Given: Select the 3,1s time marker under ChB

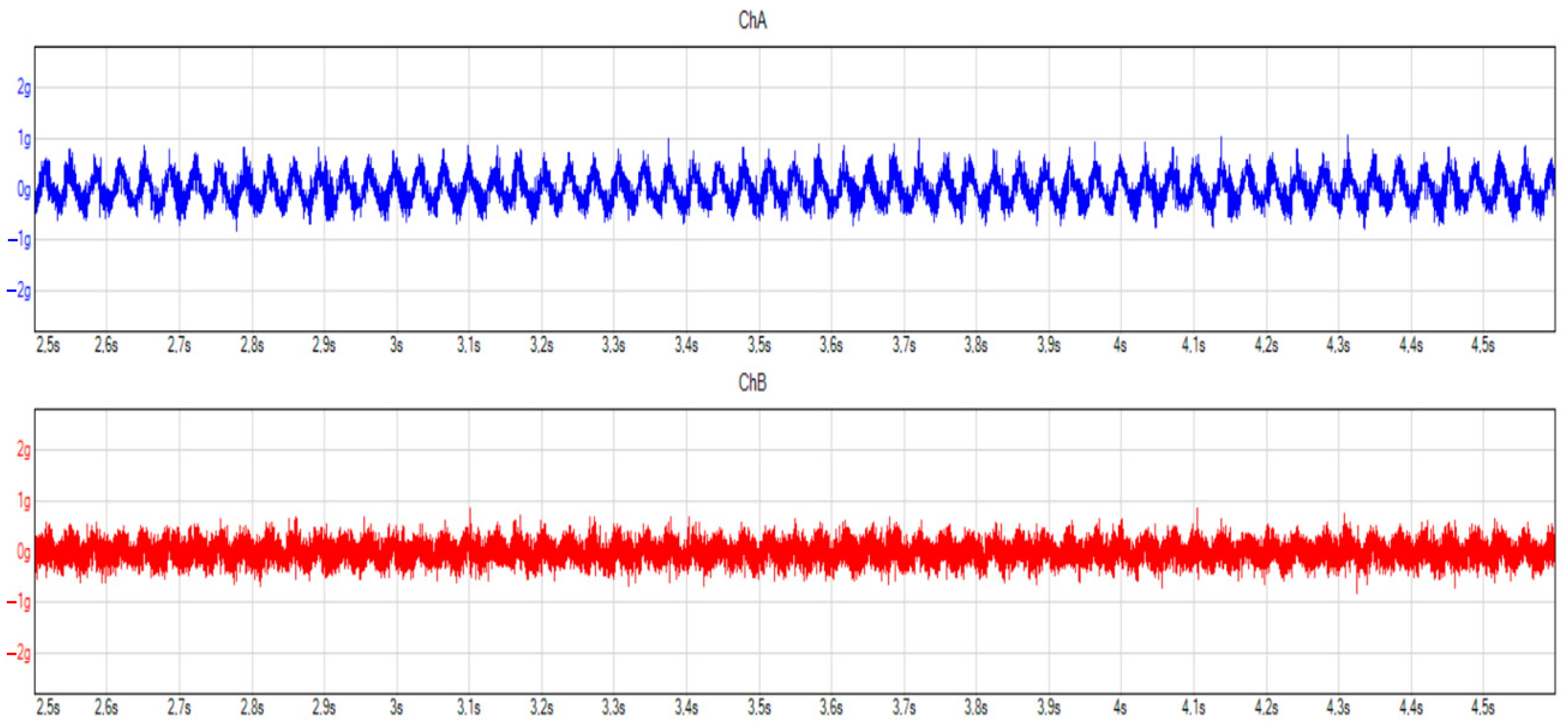Looking at the screenshot, I should [x=469, y=708].
